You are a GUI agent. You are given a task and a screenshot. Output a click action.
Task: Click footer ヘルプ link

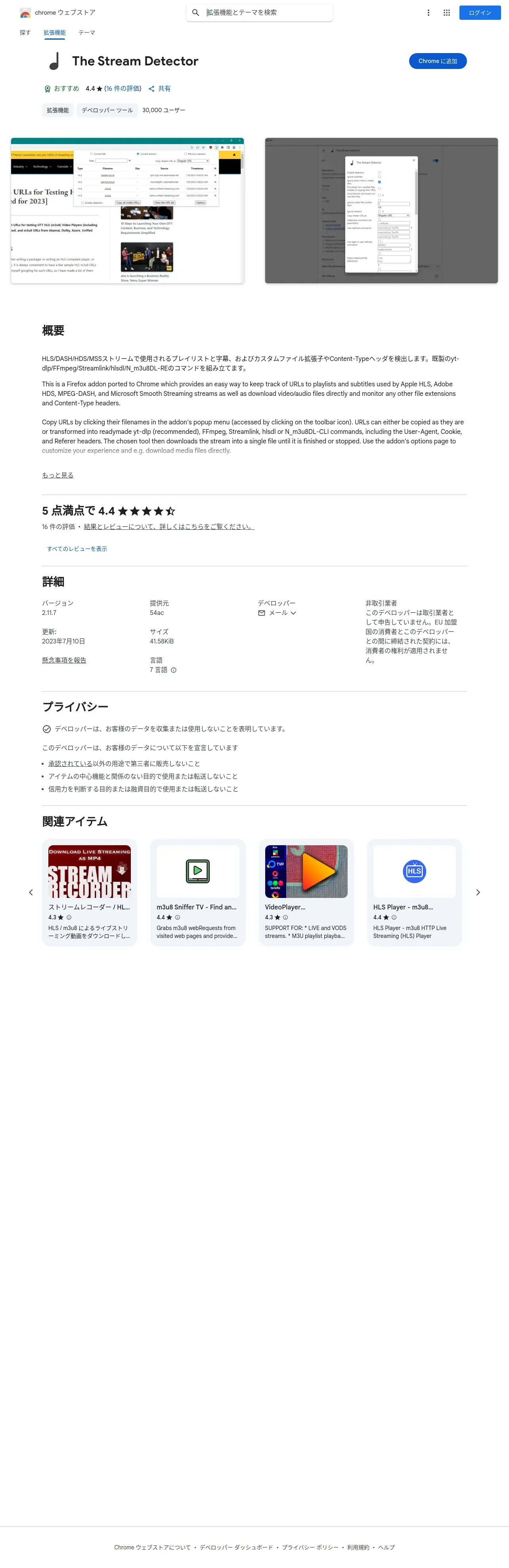[387, 1547]
